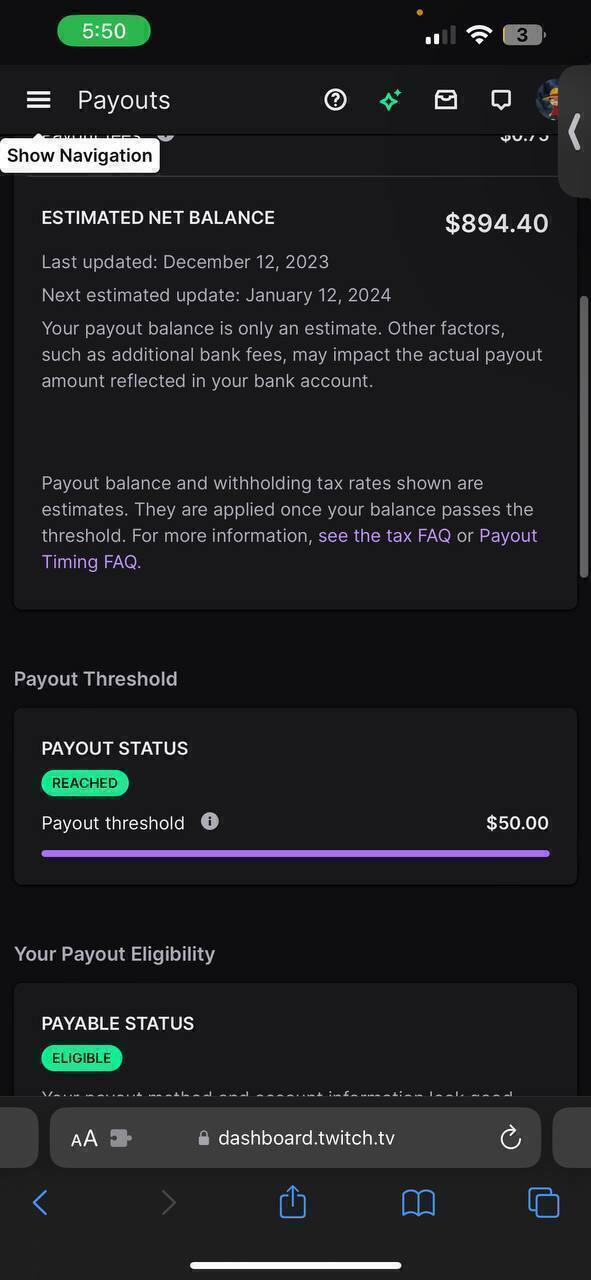Screen dimensions: 591x1280
Task: Tap the Safari reload page icon
Action: click(x=510, y=1137)
